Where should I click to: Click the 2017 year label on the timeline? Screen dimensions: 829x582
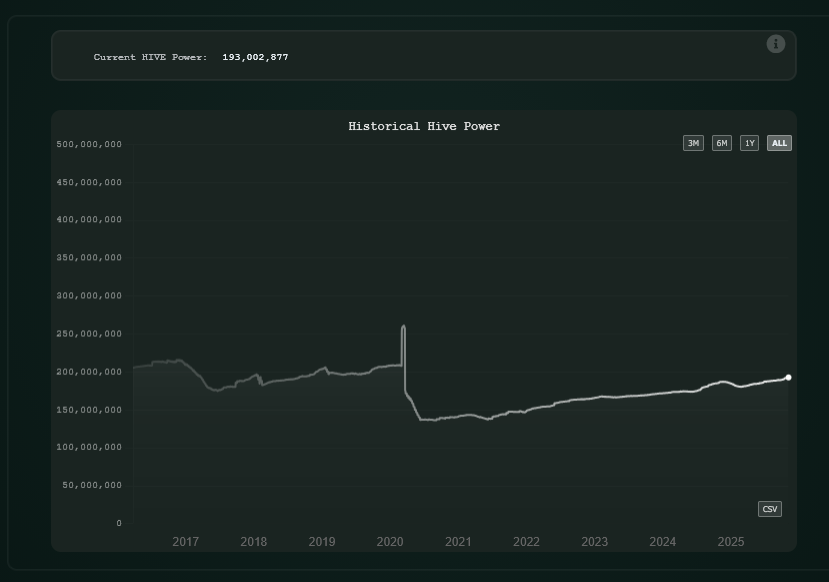click(185, 541)
